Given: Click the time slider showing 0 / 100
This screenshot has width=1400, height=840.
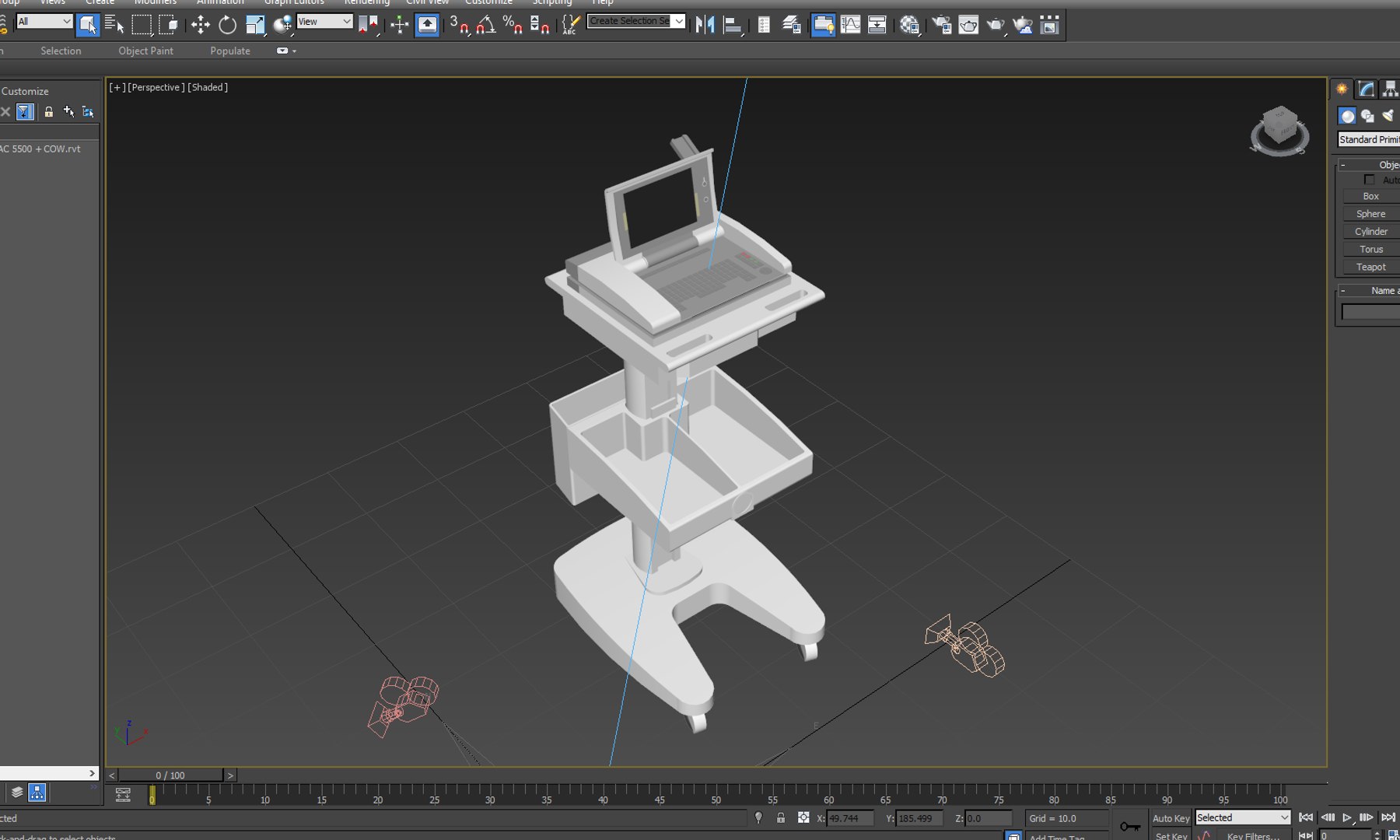Looking at the screenshot, I should pyautogui.click(x=170, y=775).
